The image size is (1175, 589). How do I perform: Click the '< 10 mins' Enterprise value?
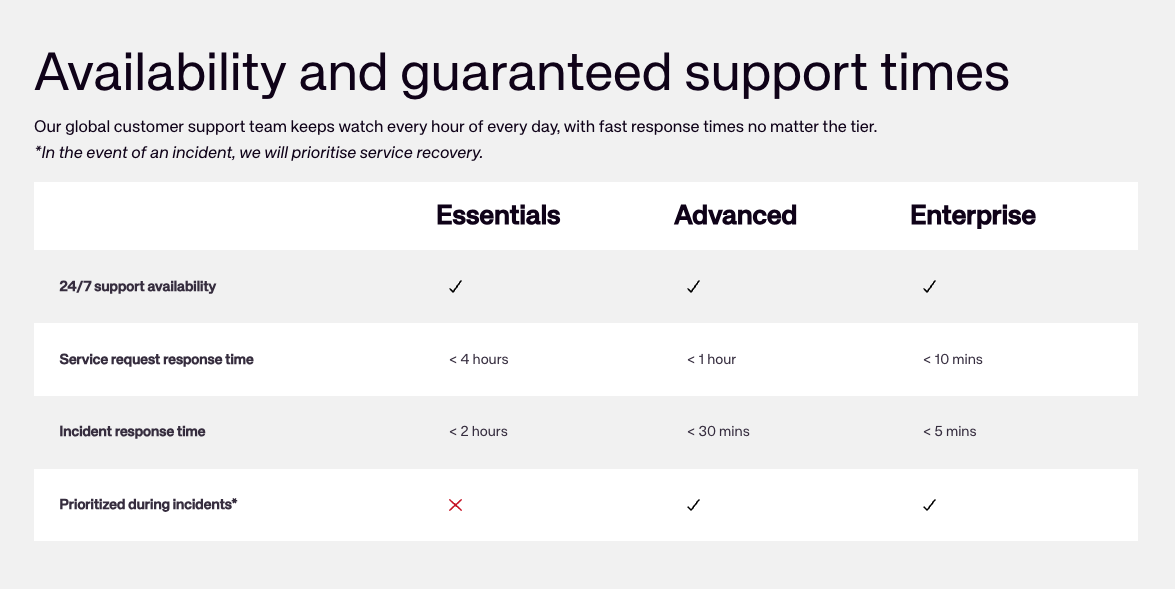952,359
